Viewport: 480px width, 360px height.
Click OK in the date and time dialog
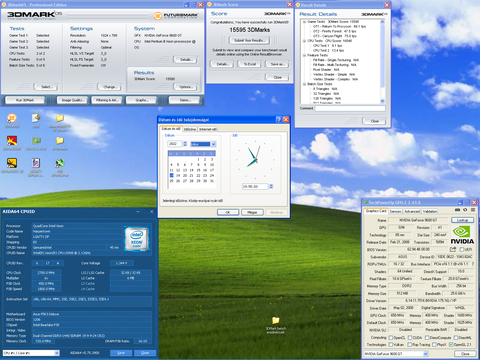pos(228,212)
